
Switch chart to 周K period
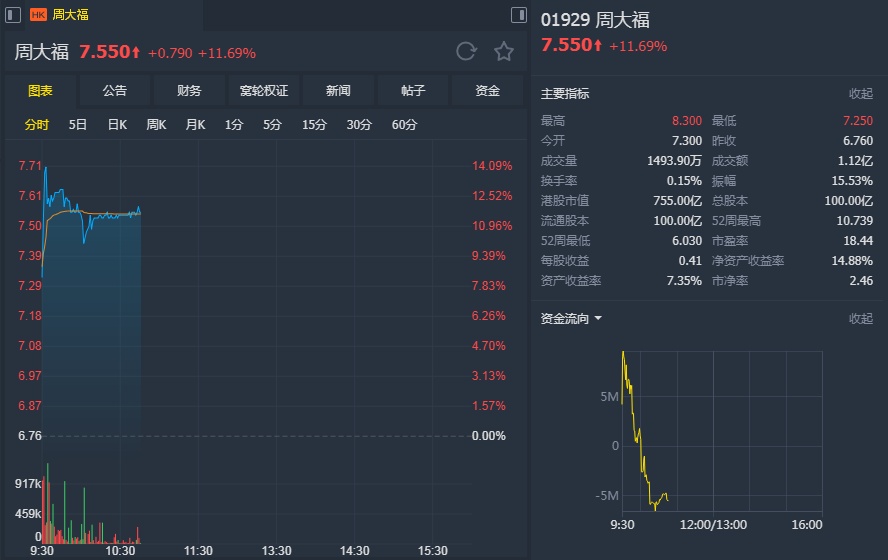pos(156,125)
